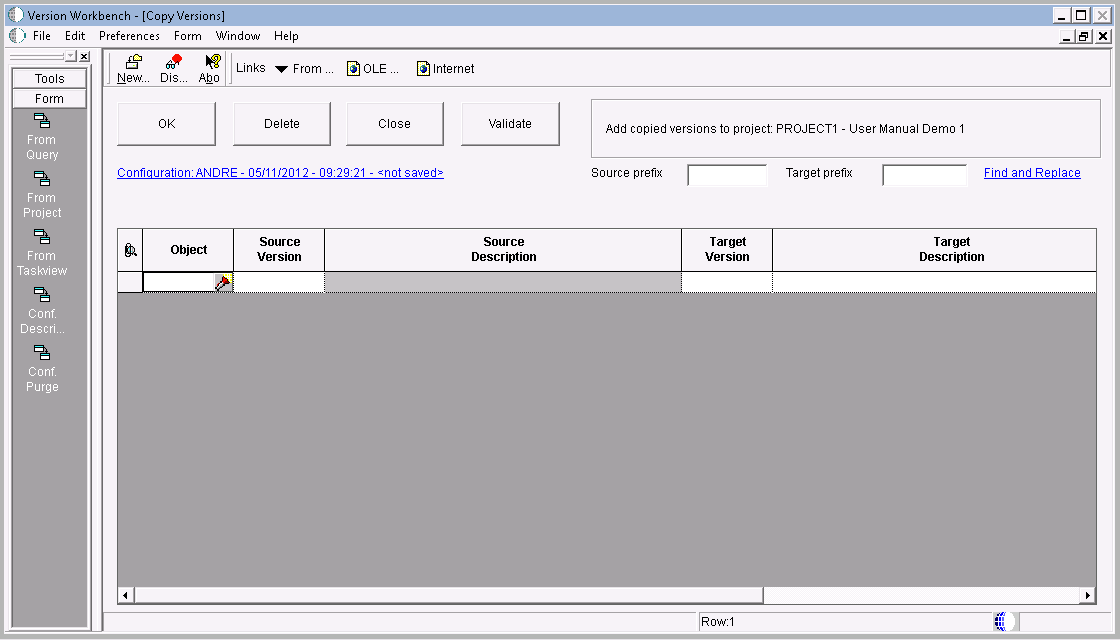Screen dimensions: 1120x640
Task: Open the OLE toolbar item
Action: (374, 68)
